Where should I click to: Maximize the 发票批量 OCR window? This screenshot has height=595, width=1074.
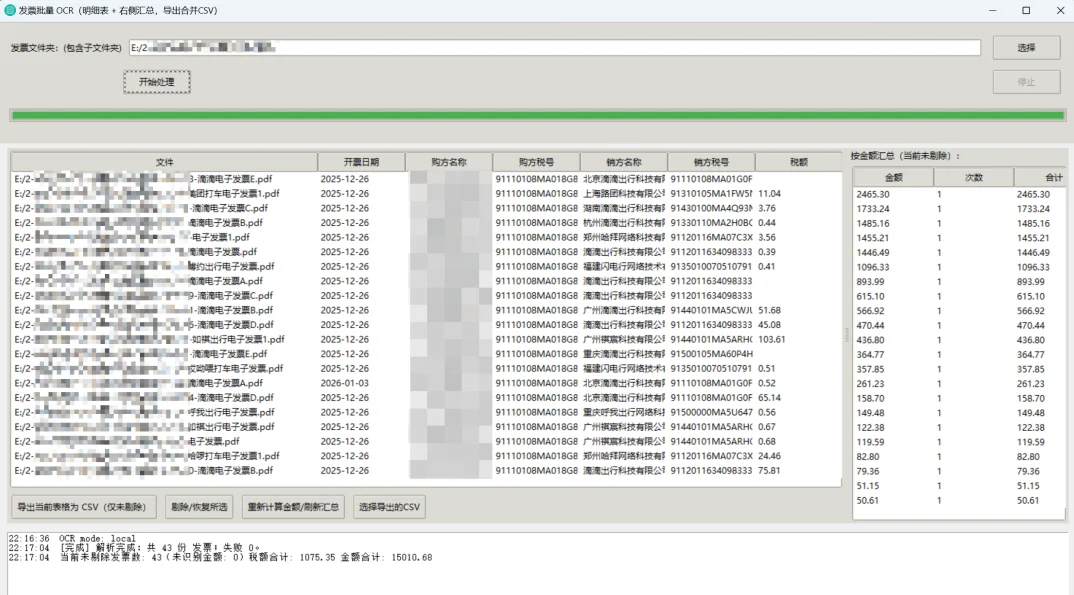click(1026, 10)
